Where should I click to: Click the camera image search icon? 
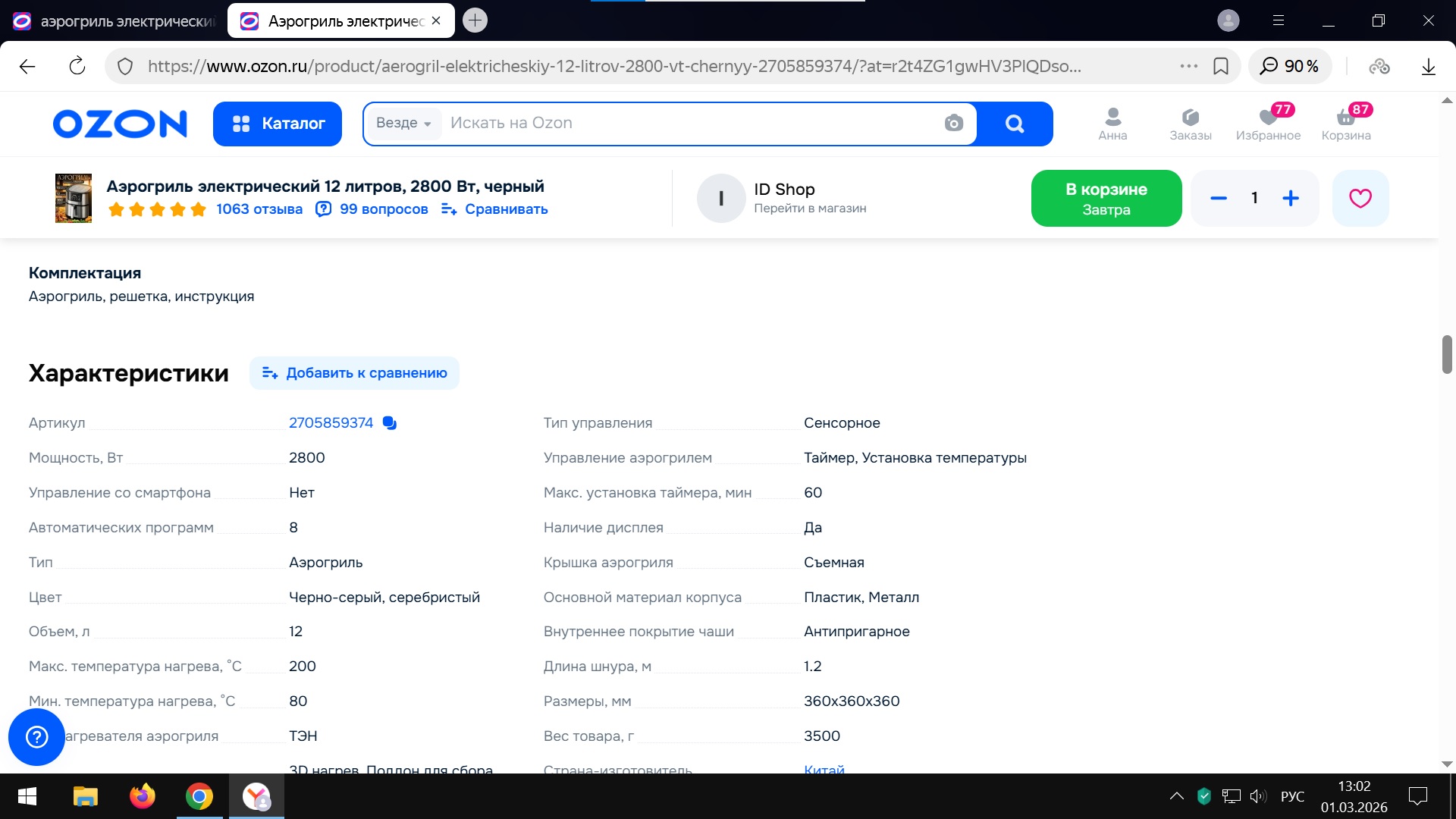(953, 123)
